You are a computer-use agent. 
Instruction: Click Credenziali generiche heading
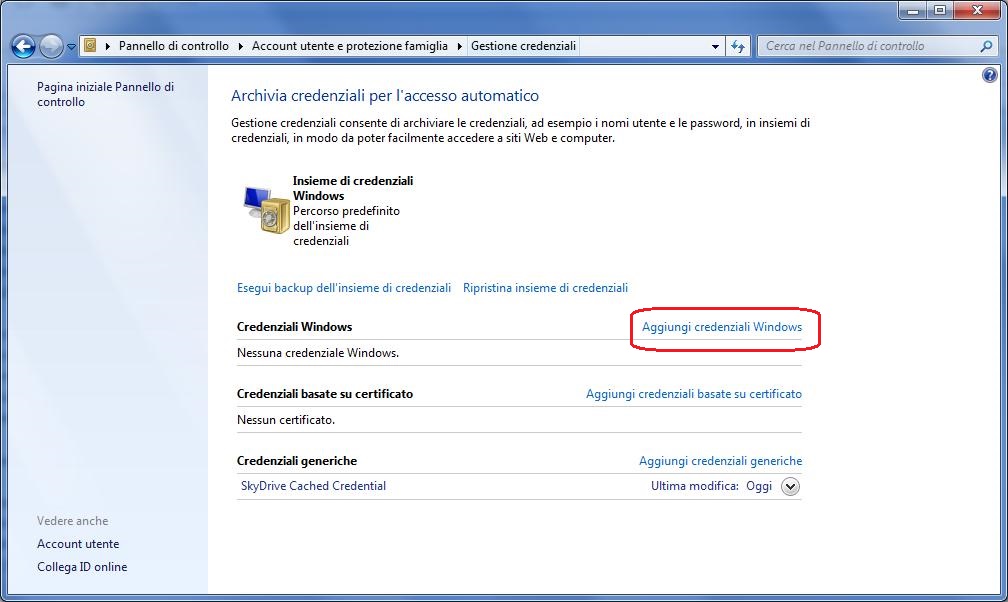(x=296, y=461)
